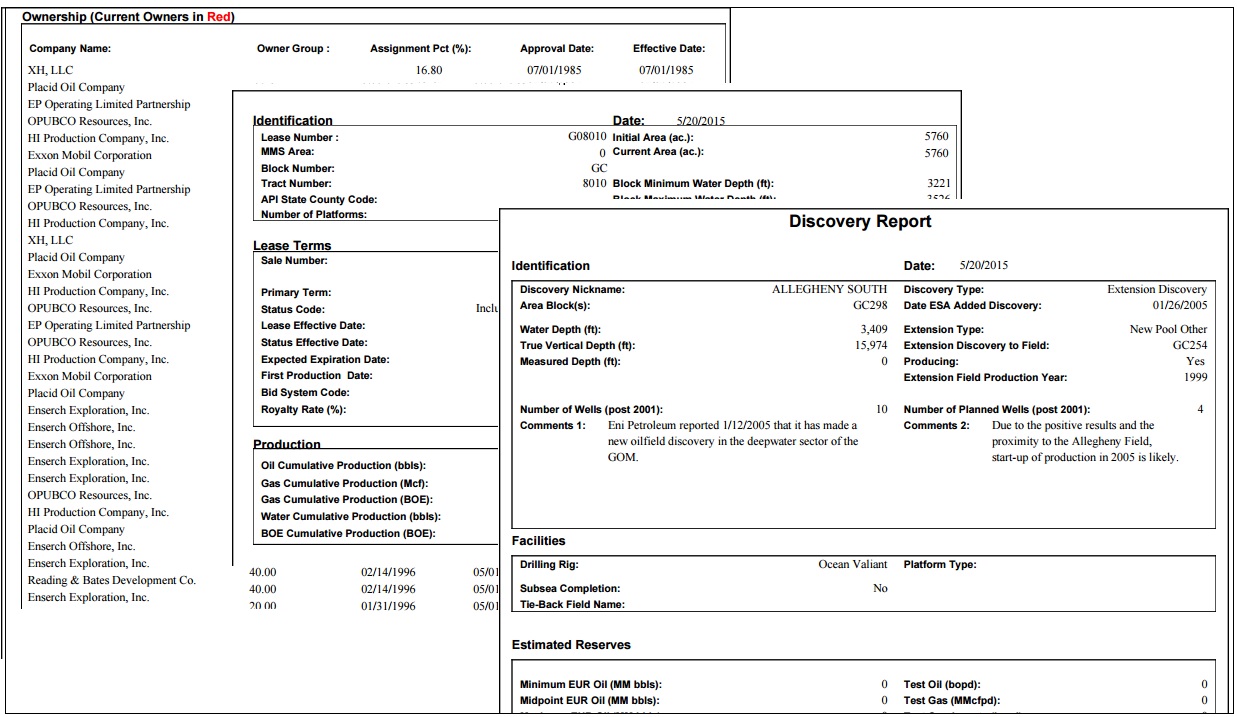The image size is (1237, 717).
Task: Click the "Royalty Rate (%):" label
Action: (304, 410)
